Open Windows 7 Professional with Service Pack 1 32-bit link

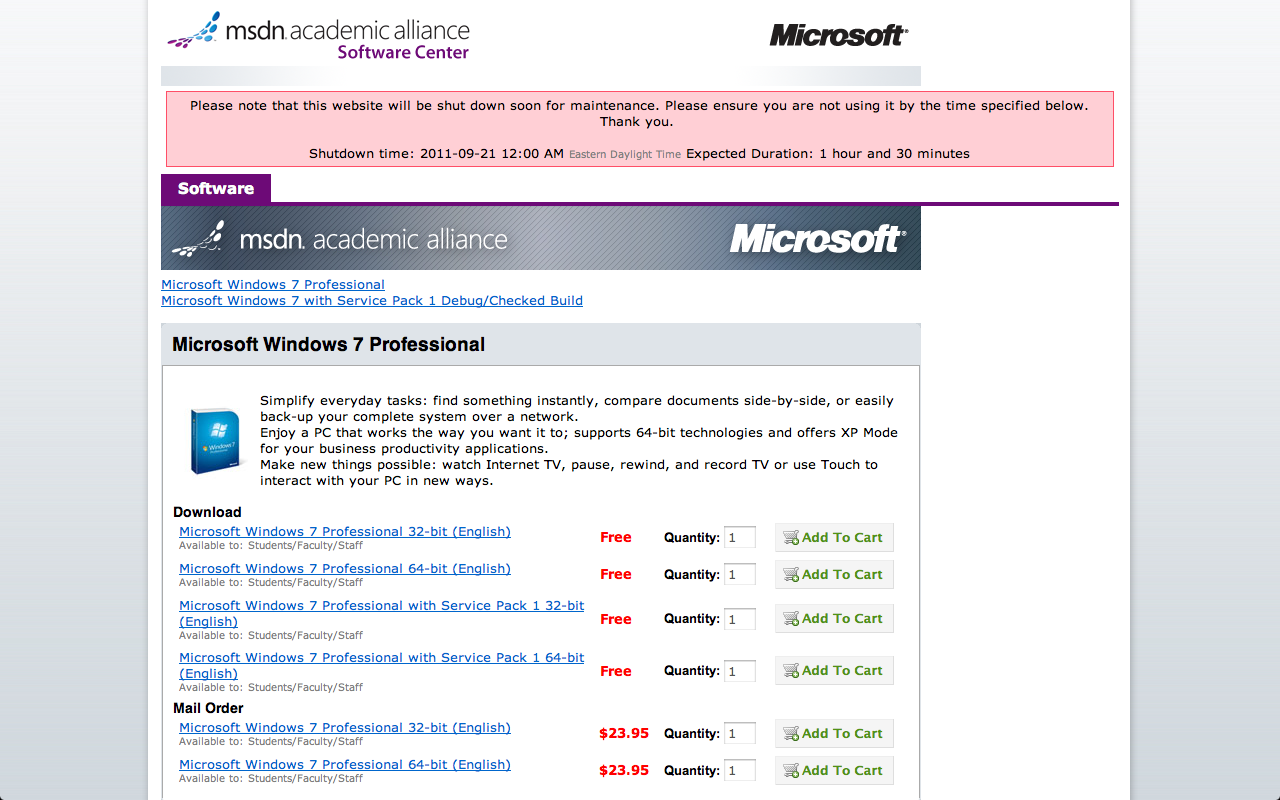click(x=381, y=614)
